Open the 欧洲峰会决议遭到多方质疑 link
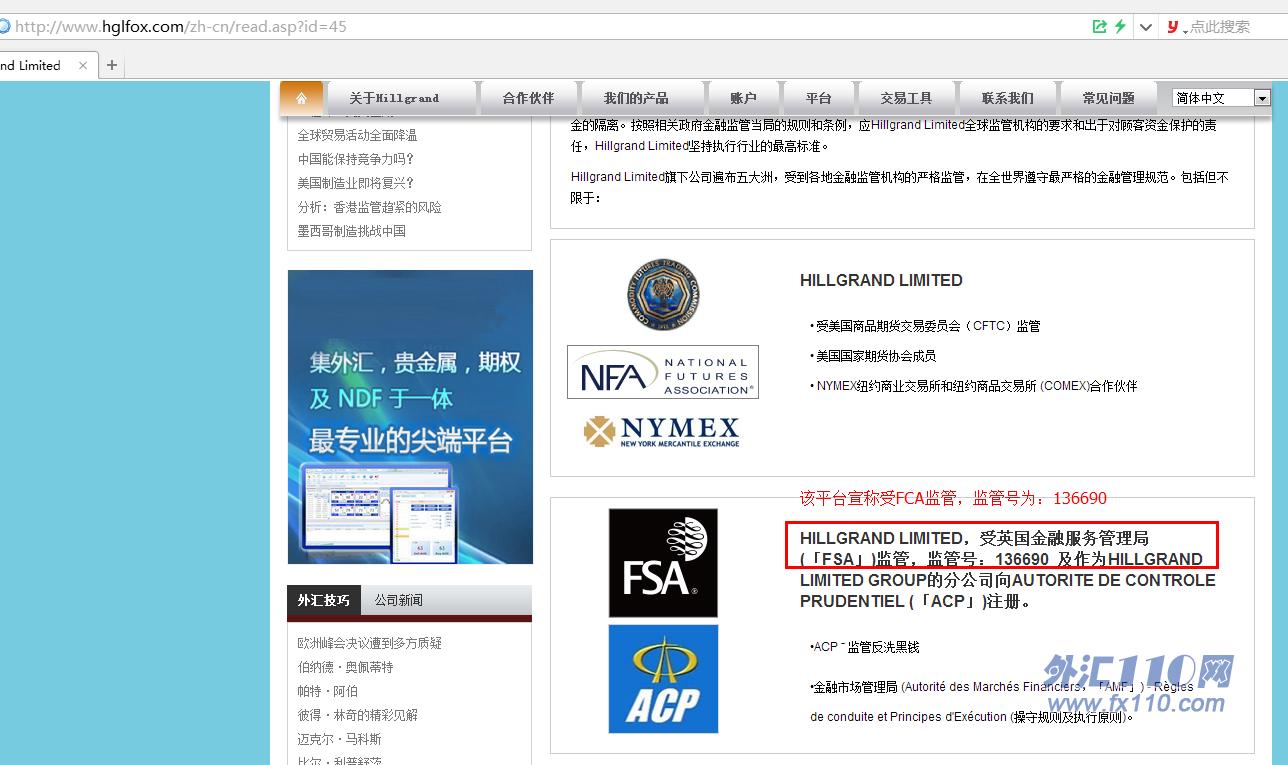The image size is (1288, 765). (x=369, y=643)
